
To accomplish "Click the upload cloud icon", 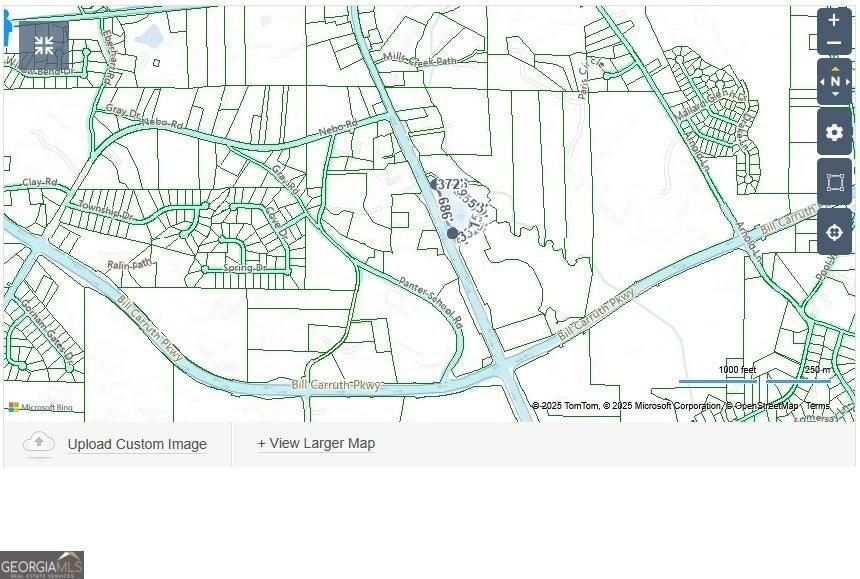I will [38, 444].
